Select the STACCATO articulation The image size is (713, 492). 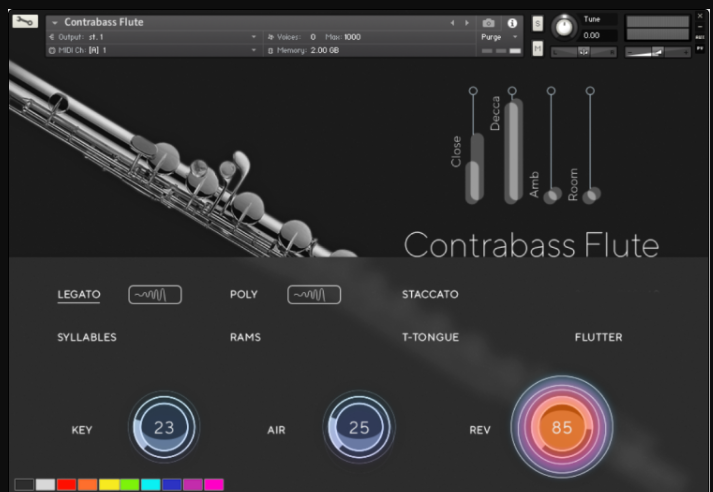click(x=430, y=294)
